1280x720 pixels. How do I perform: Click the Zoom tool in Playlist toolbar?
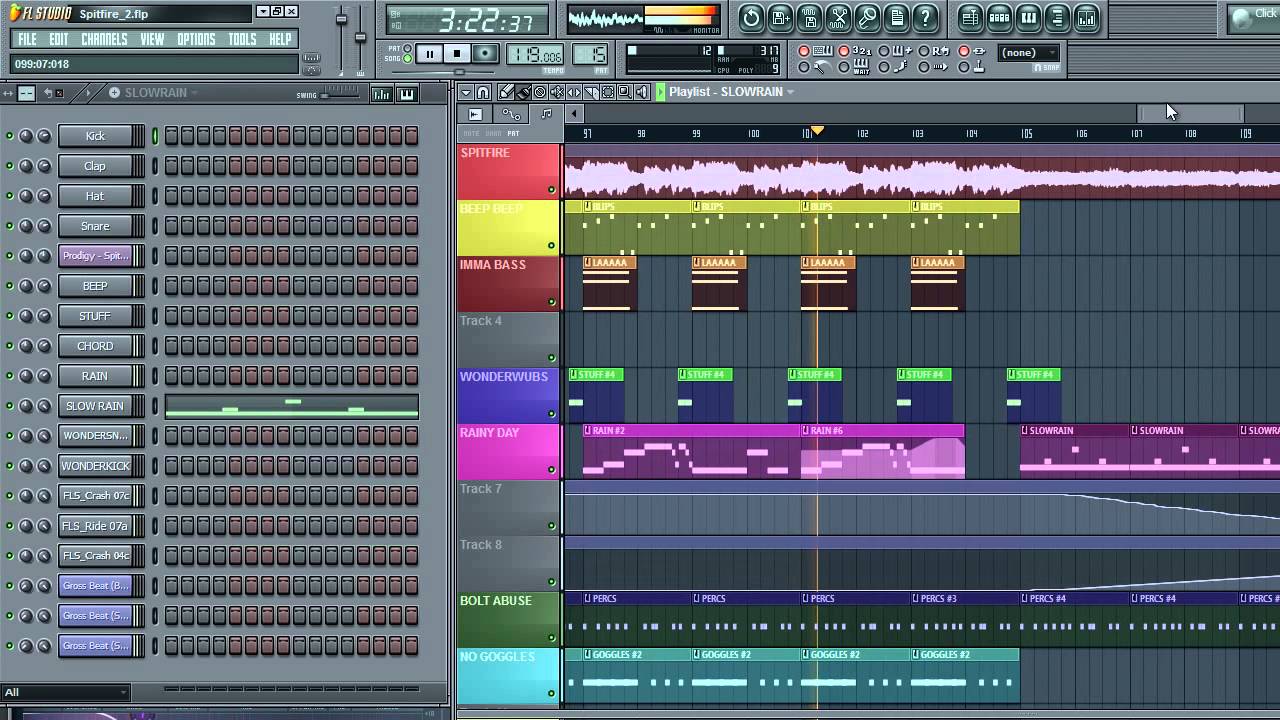(624, 92)
